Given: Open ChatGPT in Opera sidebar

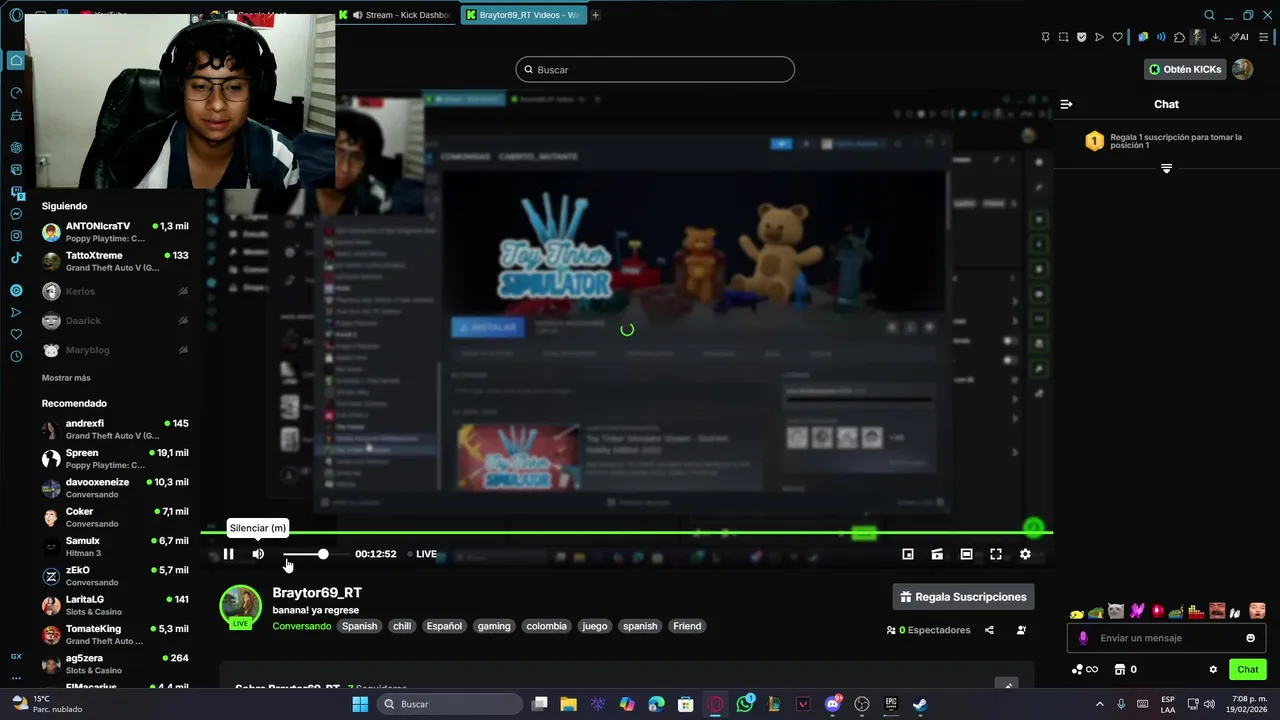Looking at the screenshot, I should (16, 147).
